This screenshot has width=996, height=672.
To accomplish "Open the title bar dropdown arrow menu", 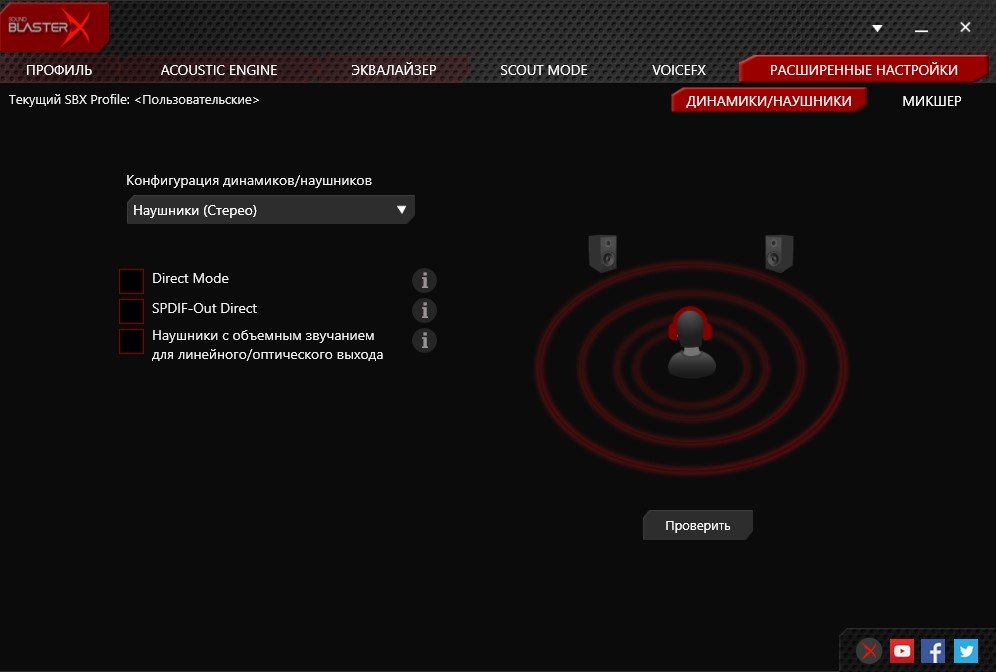I will coord(877,28).
